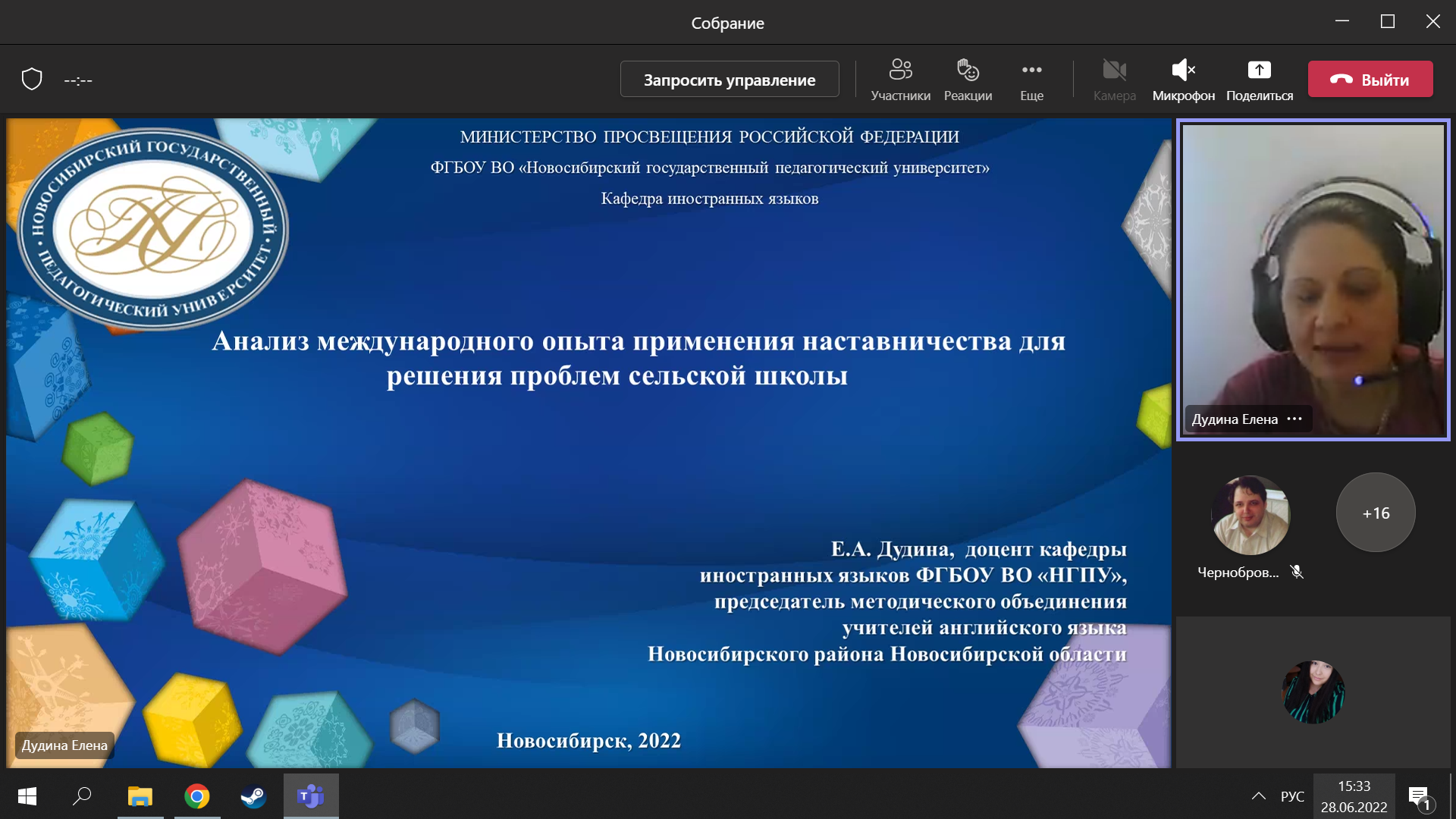Switch to Google Chrome in taskbar
This screenshot has width=1456, height=819.
[x=197, y=796]
